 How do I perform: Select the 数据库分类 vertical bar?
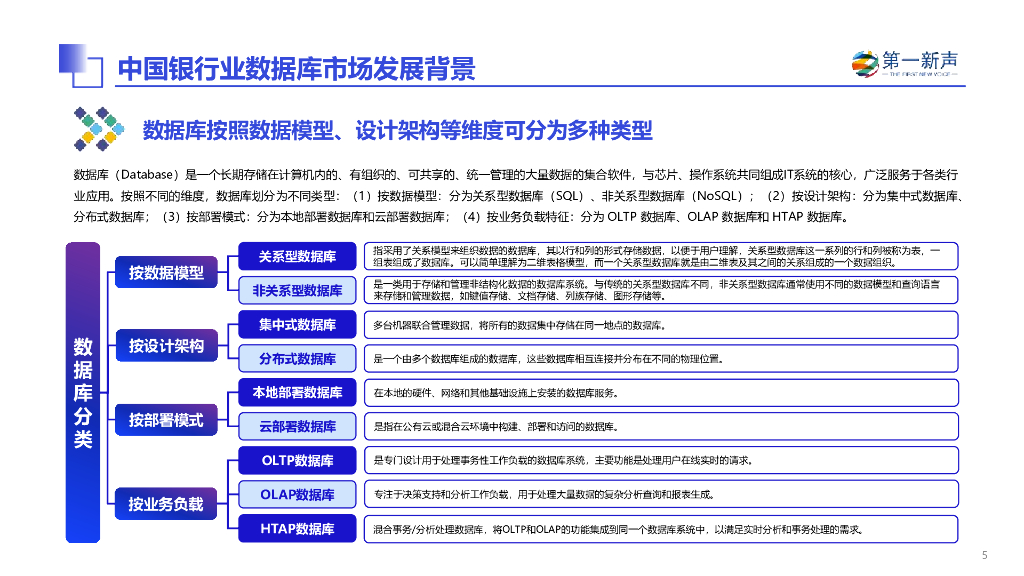click(x=83, y=392)
